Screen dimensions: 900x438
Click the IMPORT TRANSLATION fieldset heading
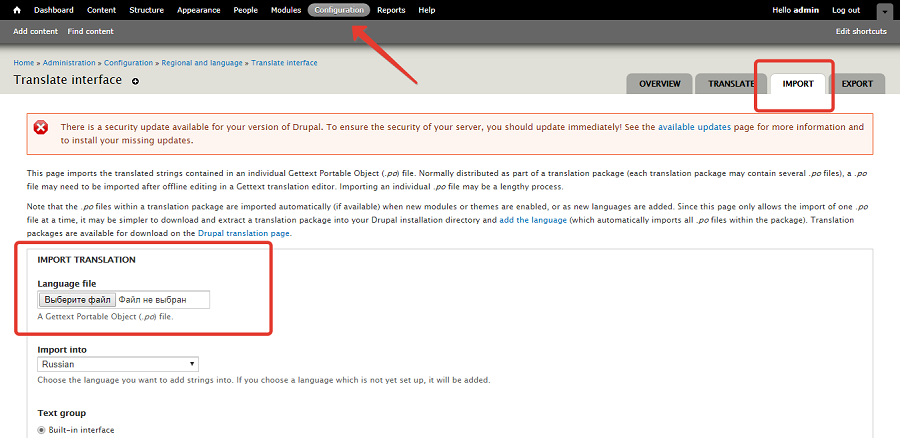[x=86, y=260]
